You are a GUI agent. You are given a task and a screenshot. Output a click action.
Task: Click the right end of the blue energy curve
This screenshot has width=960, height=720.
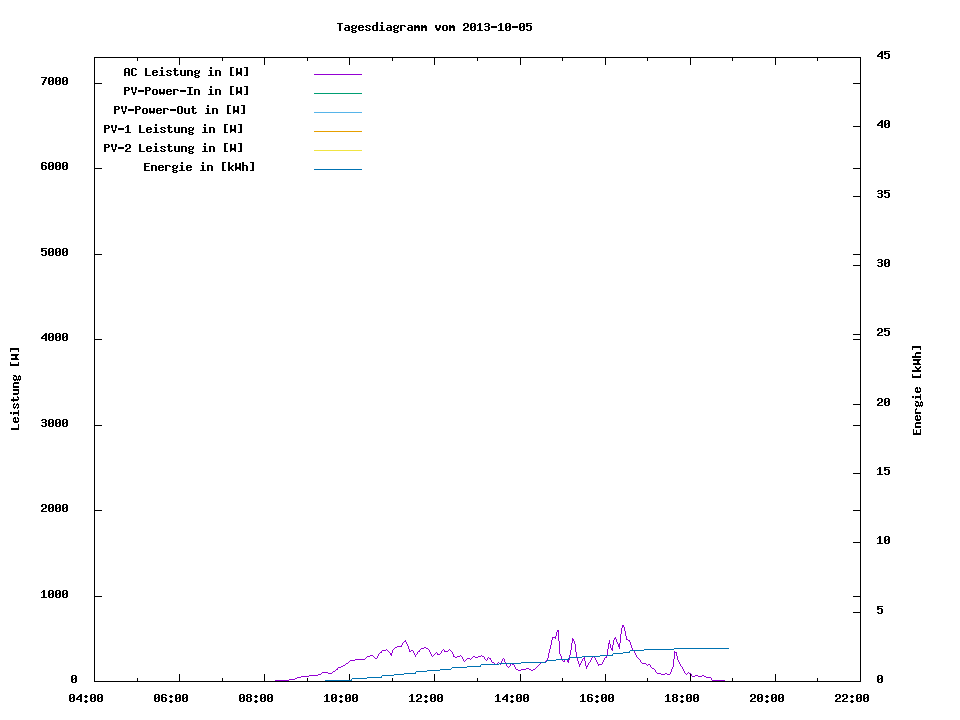(727, 648)
